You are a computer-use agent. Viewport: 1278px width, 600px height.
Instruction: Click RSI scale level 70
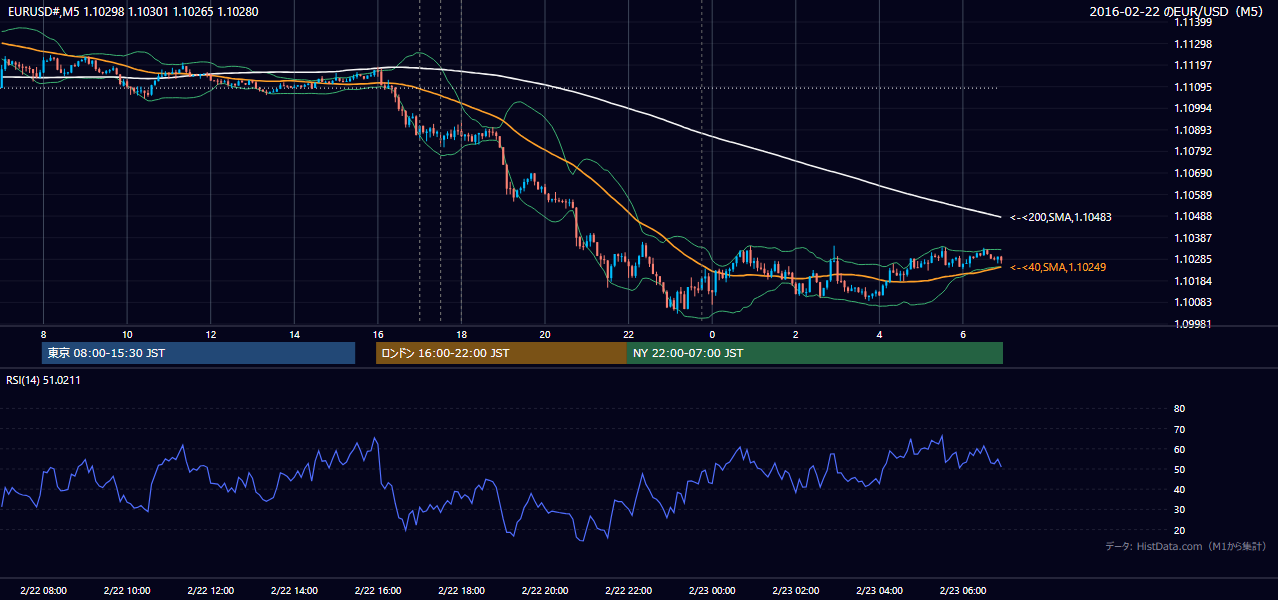coord(1180,429)
